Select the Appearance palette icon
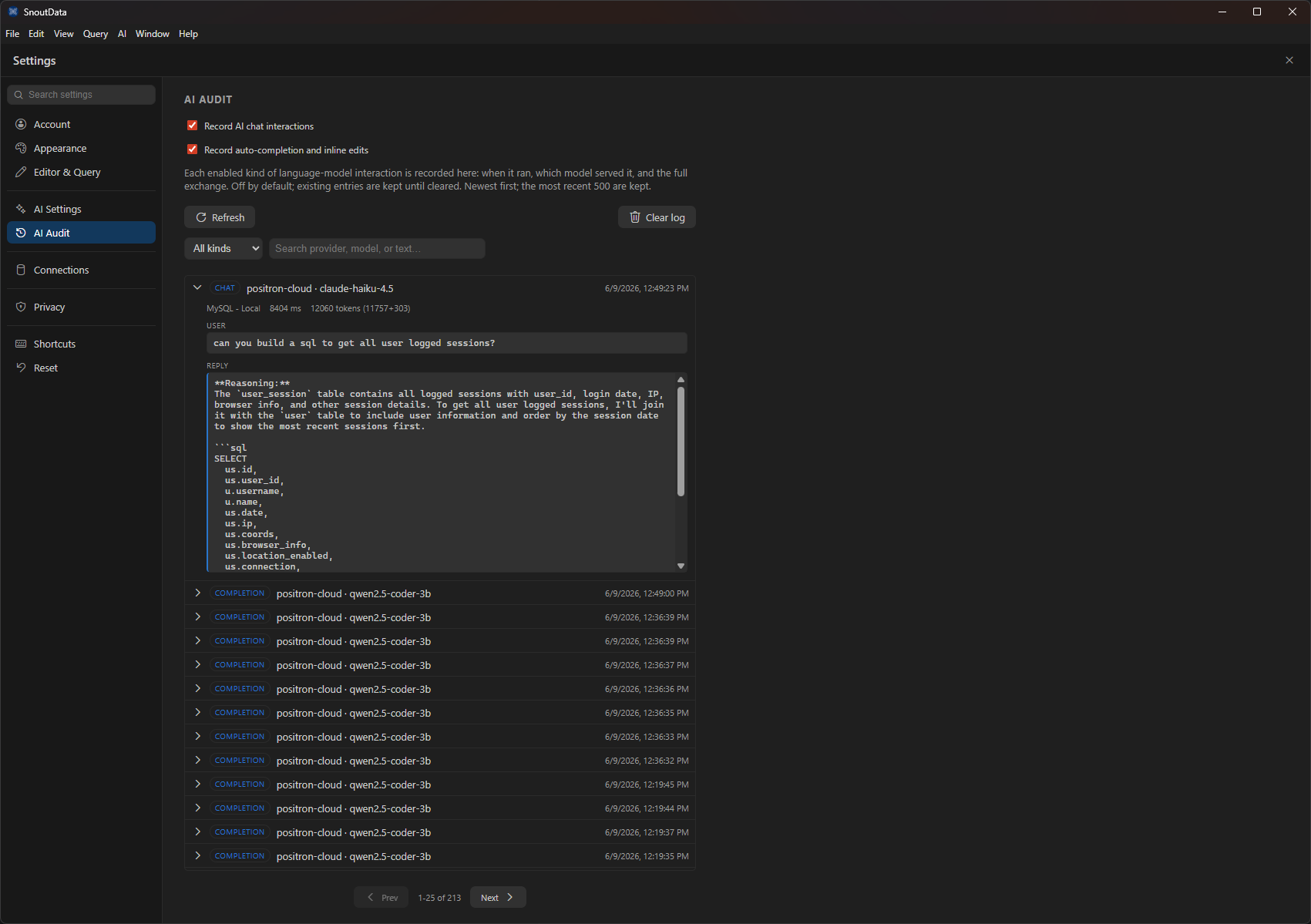This screenshot has width=1311, height=924. tap(21, 148)
